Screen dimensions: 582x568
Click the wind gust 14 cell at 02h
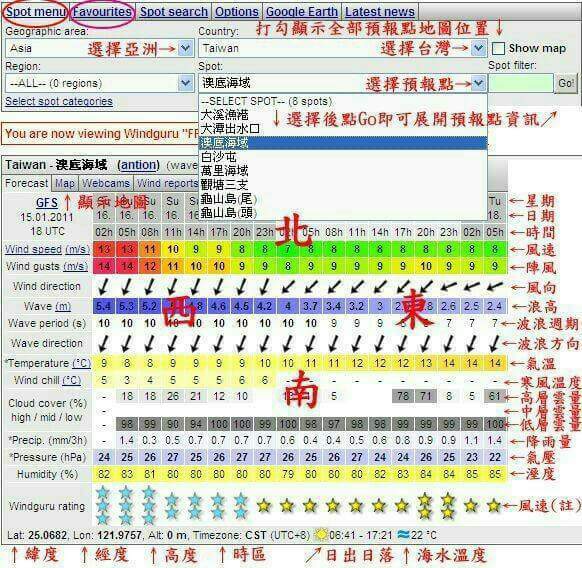104,266
